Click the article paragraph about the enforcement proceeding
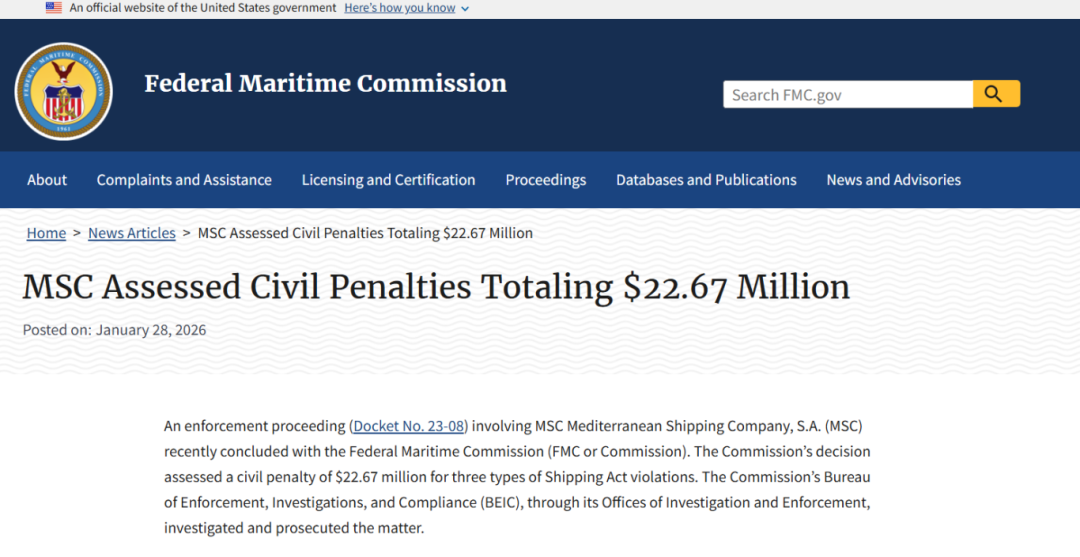Viewport: 1080px width, 557px height. (x=517, y=476)
